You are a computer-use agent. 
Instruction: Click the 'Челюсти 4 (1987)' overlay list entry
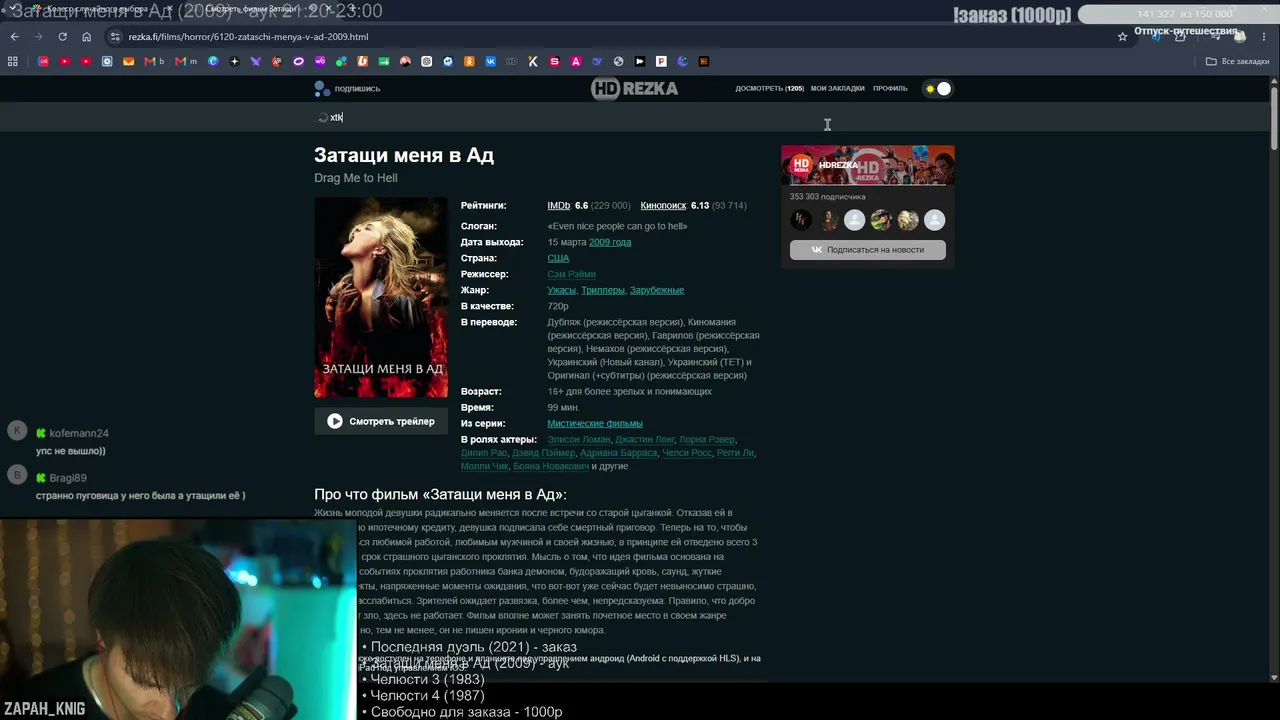[x=427, y=696]
